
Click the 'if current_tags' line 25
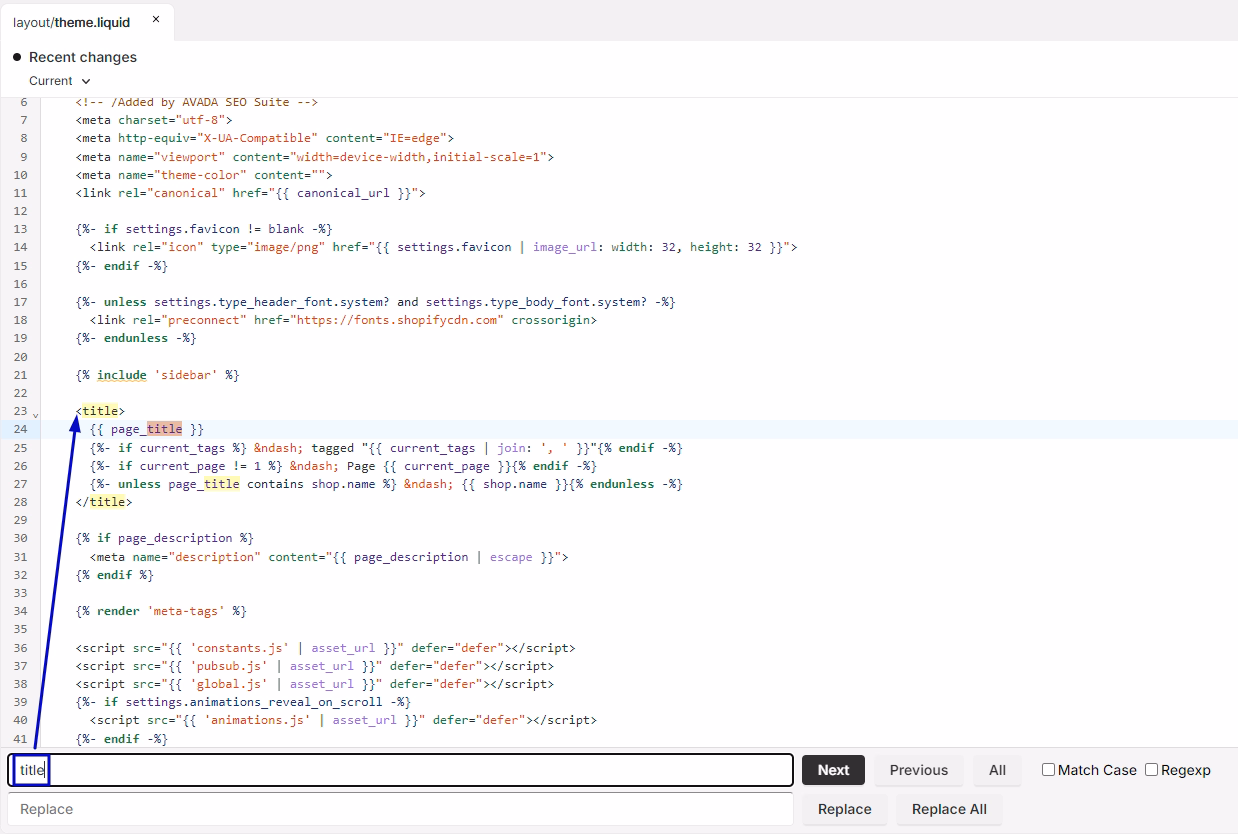point(386,448)
